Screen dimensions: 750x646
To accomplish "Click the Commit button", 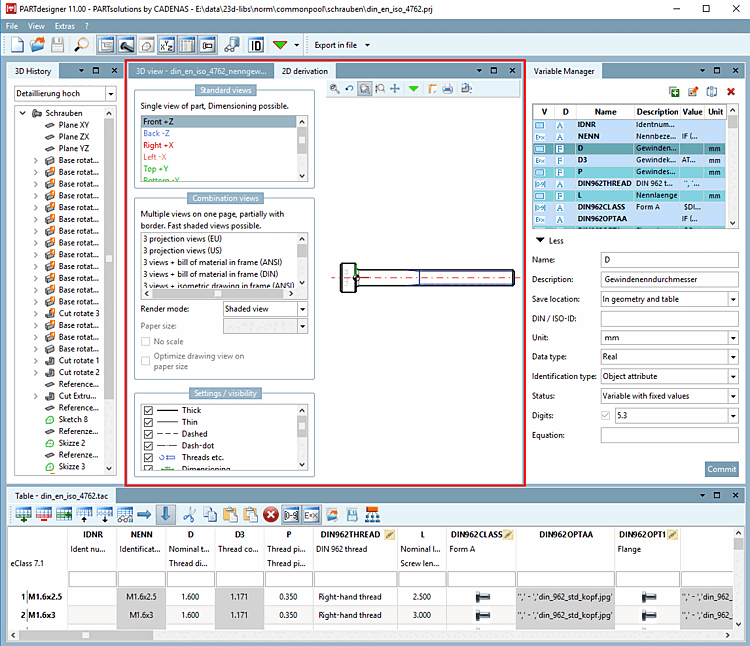I will pos(721,469).
